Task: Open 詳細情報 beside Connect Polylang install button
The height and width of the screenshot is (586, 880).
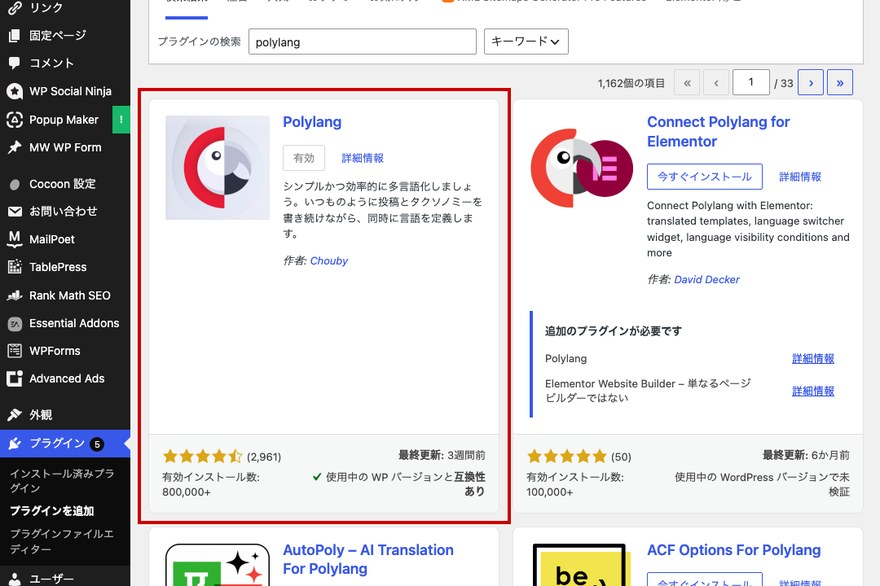Action: click(800, 177)
